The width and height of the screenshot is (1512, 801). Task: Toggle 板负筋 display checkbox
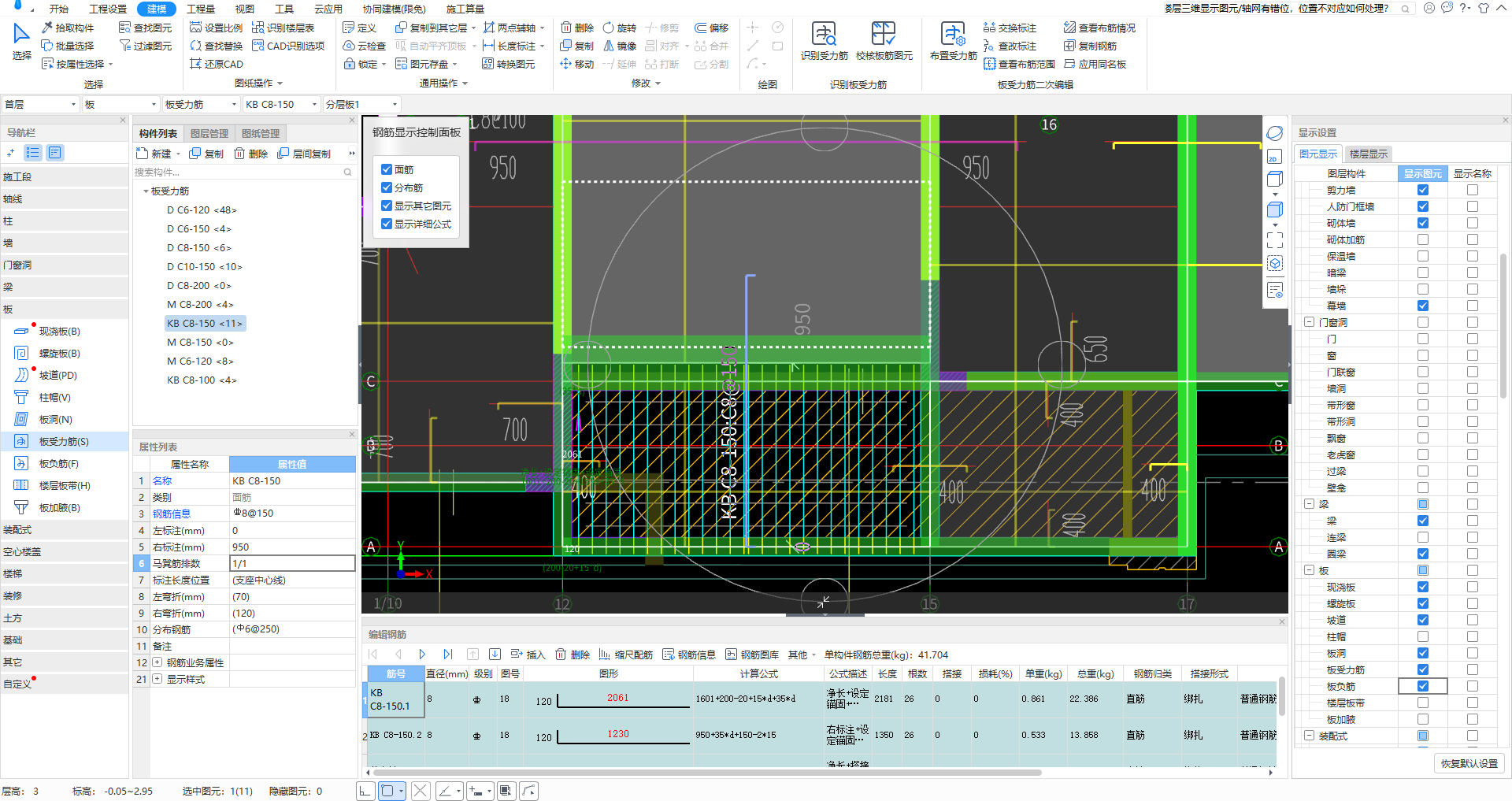click(1422, 686)
